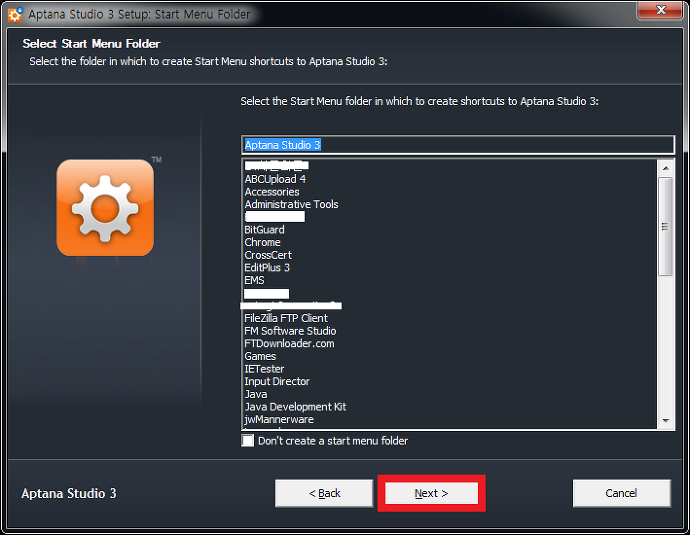Go back with the Back button

(x=324, y=493)
